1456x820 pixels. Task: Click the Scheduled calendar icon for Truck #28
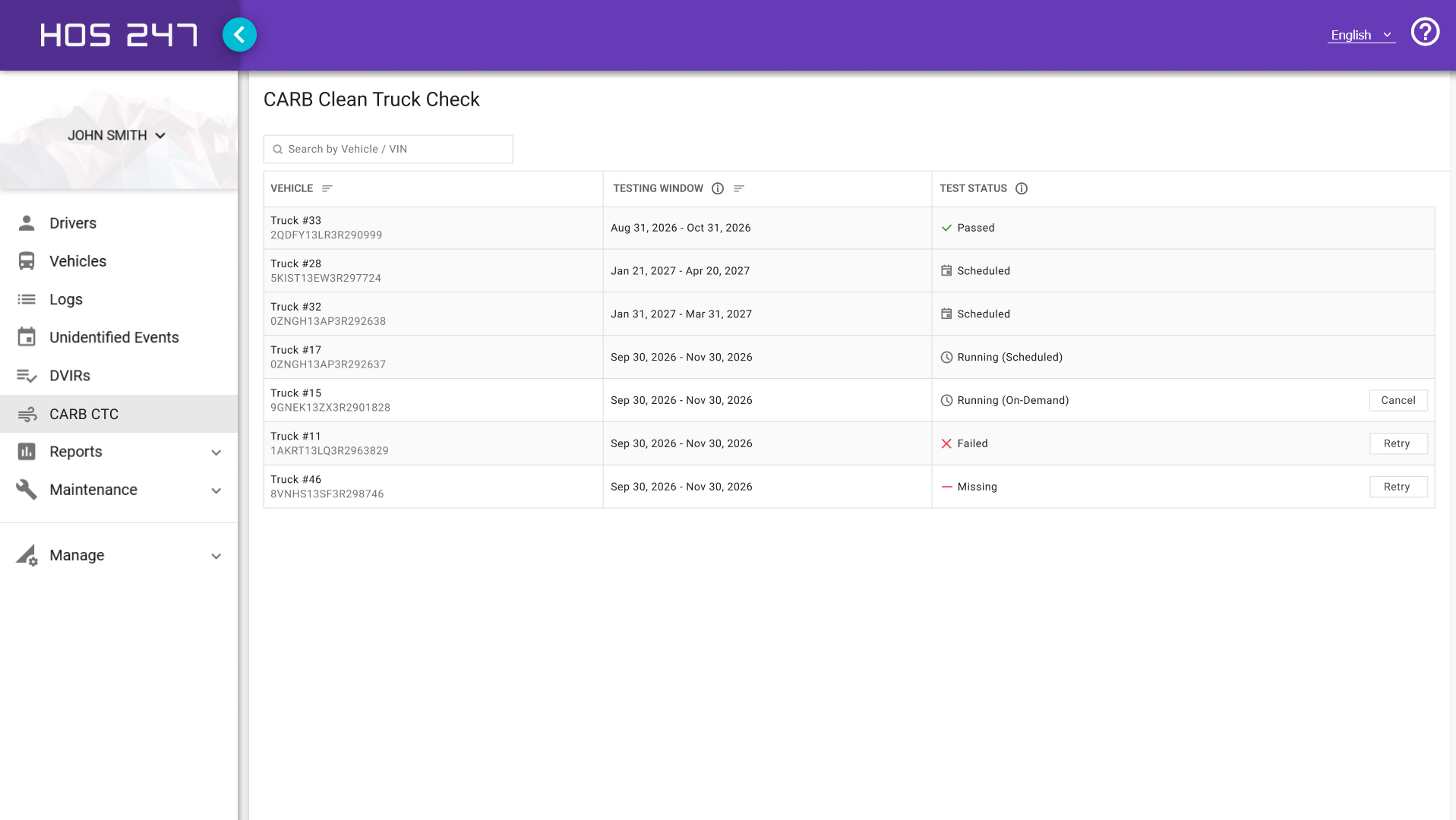click(946, 270)
